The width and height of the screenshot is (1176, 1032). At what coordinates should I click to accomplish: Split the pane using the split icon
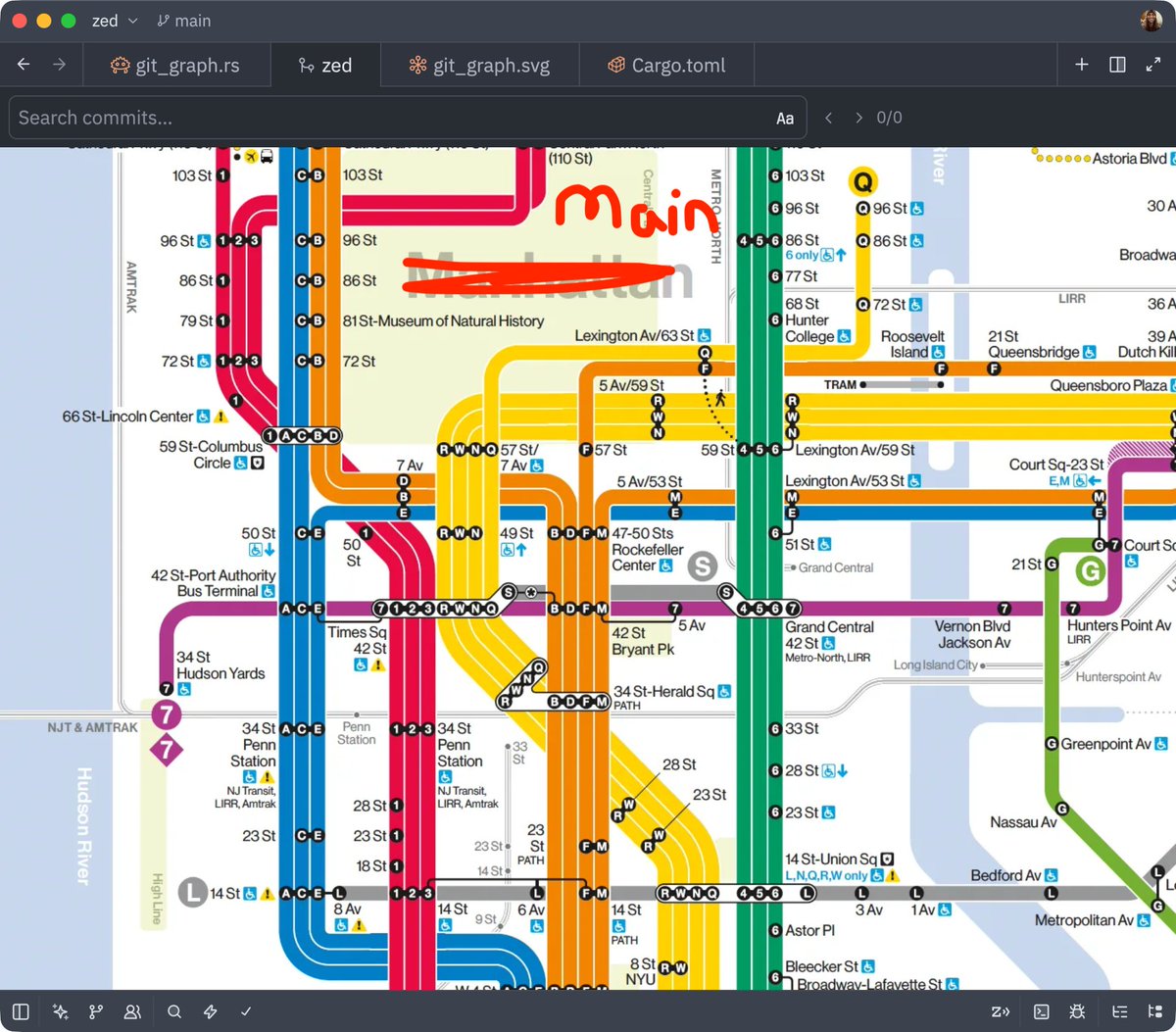(1117, 65)
